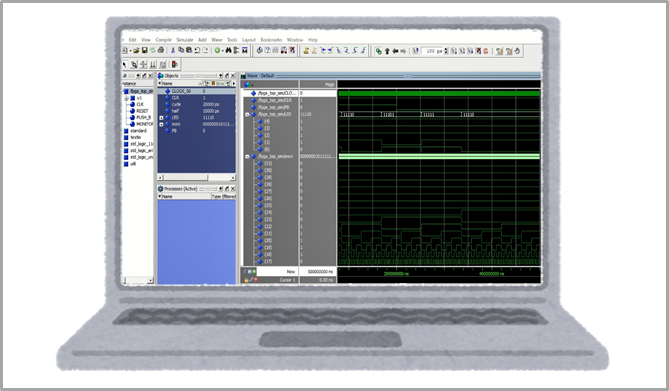Screen dimensions: 669x391
Task: Click the Save icon in the toolbar
Action: pos(145,50)
